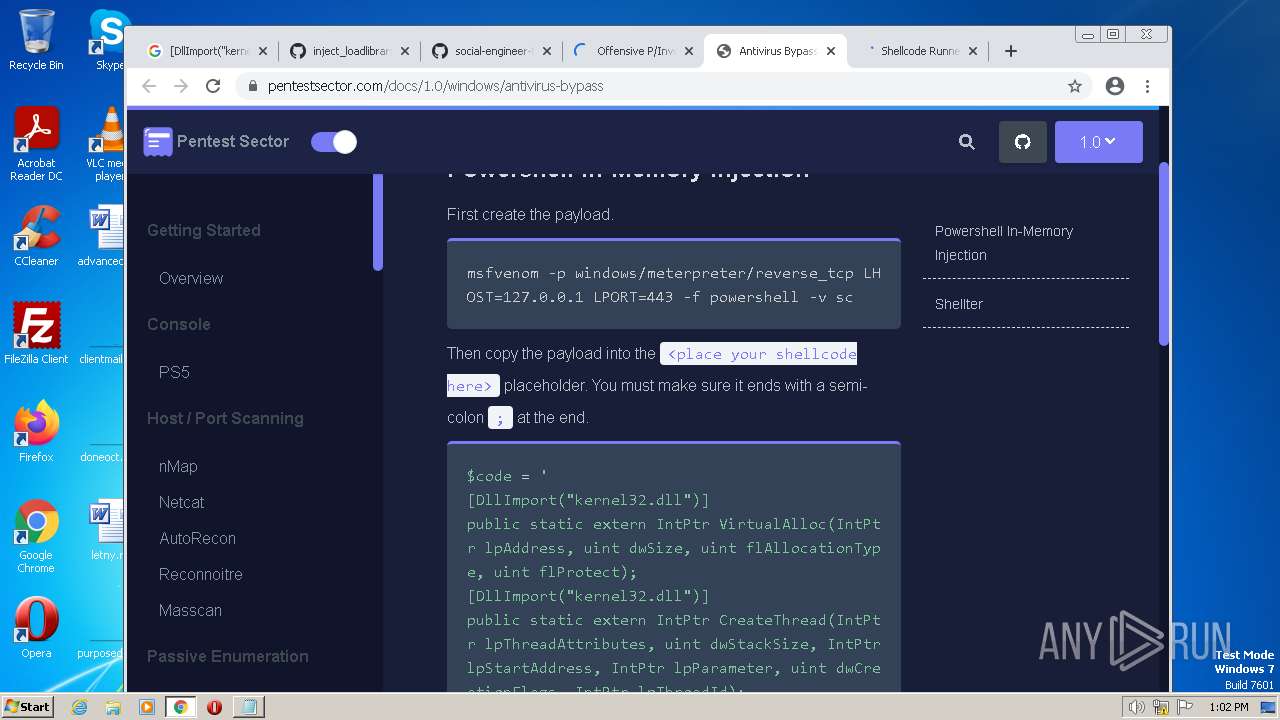The image size is (1280, 720).
Task: Grab the sidebar navigation scrollbar
Action: pos(378,222)
